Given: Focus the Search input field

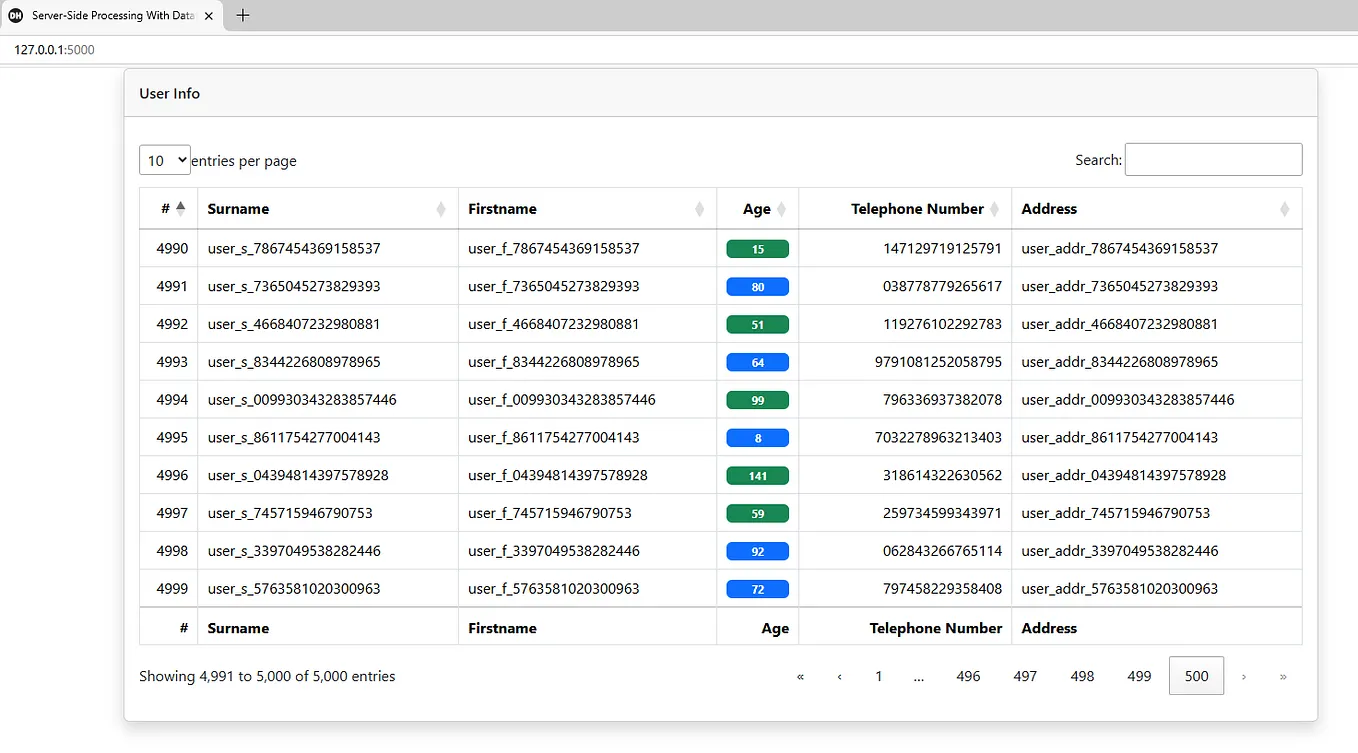Looking at the screenshot, I should tap(1214, 160).
